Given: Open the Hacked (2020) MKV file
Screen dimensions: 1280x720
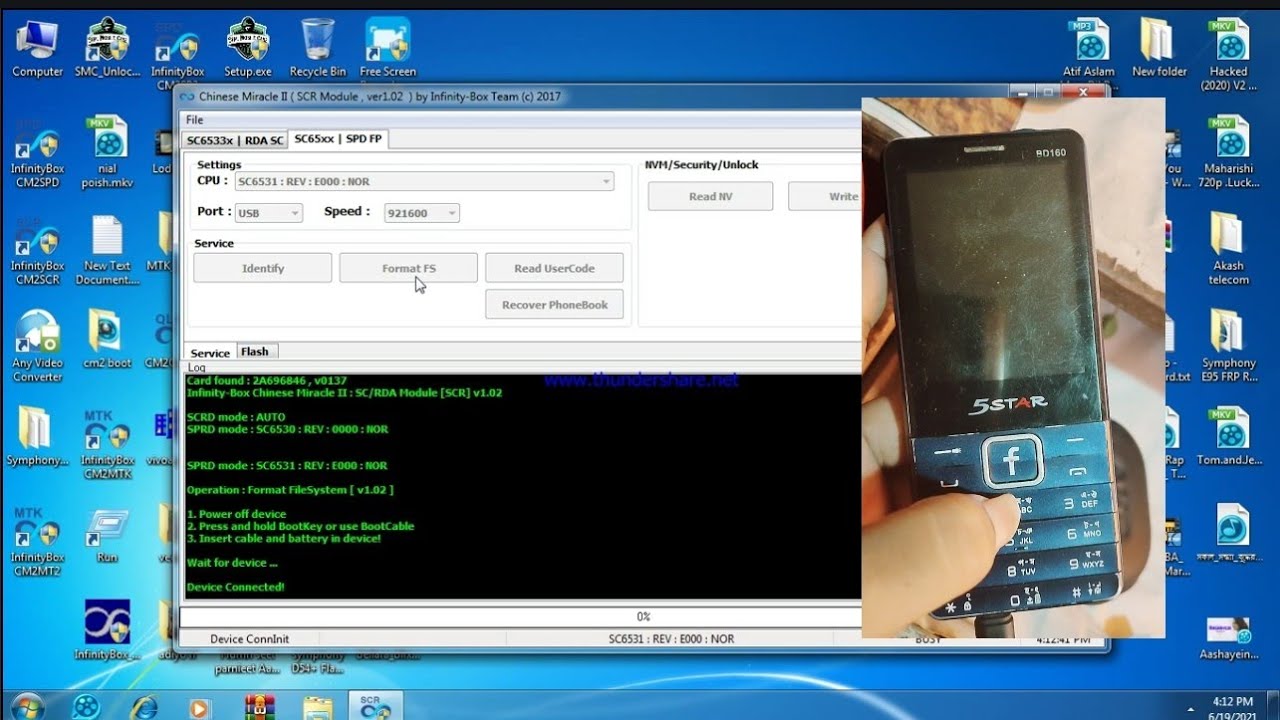Looking at the screenshot, I should click(1229, 54).
